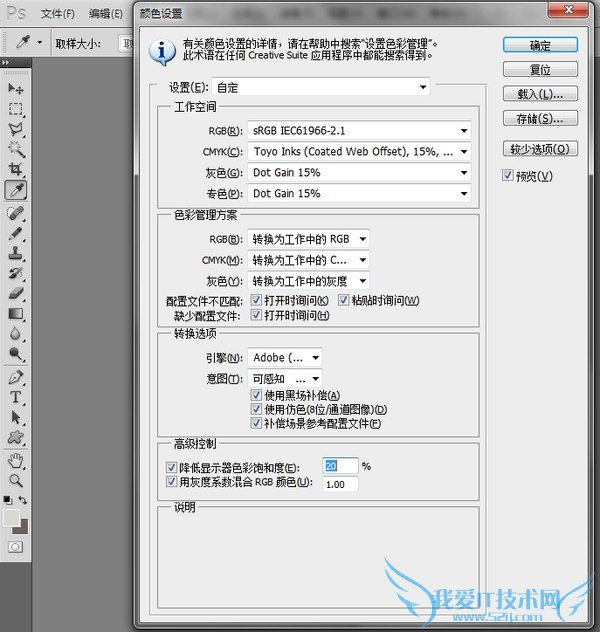Select the Hand tool
The height and width of the screenshot is (632, 600).
(x=15, y=461)
